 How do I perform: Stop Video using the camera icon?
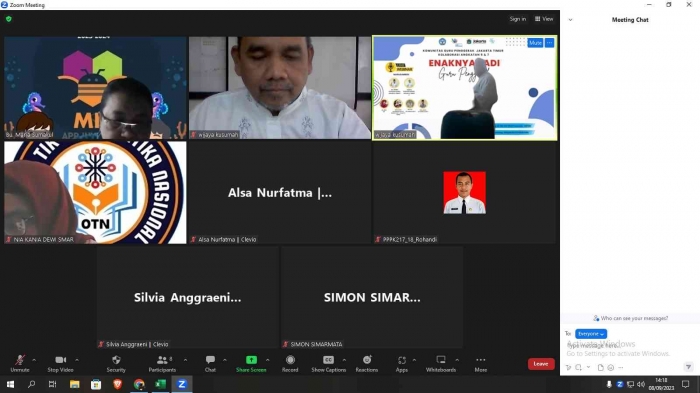pyautogui.click(x=60, y=363)
